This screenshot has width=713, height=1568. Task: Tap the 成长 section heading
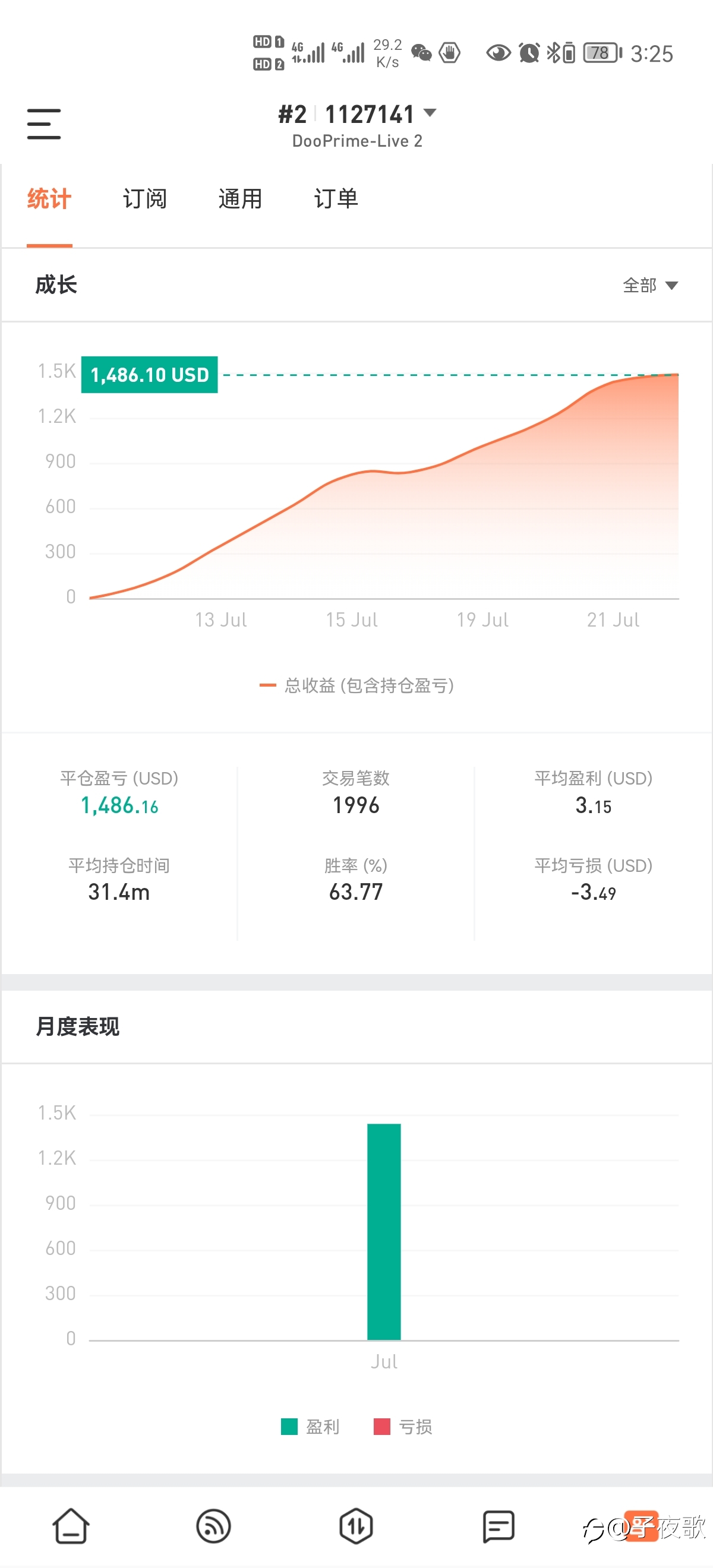click(56, 285)
